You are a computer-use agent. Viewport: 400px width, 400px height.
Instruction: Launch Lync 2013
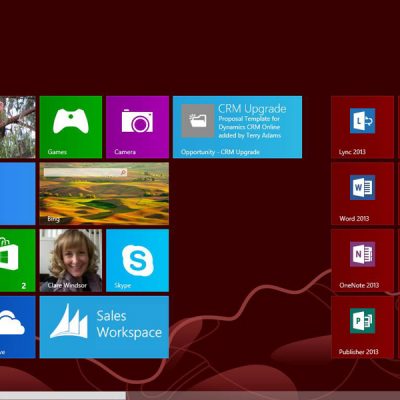pyautogui.click(x=362, y=127)
